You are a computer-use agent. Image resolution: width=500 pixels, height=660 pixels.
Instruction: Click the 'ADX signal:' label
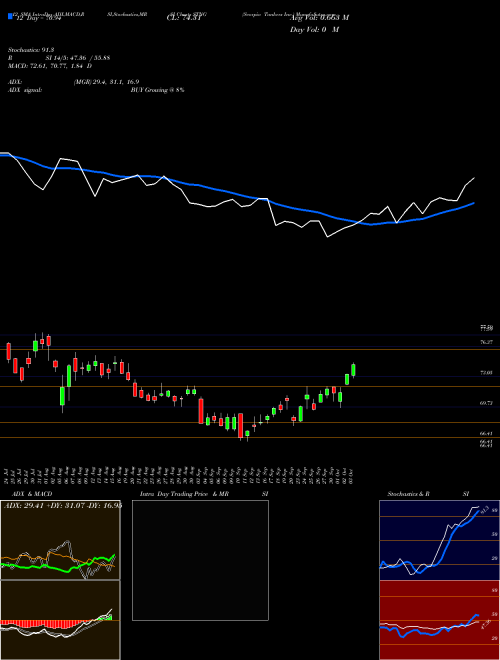(25, 90)
